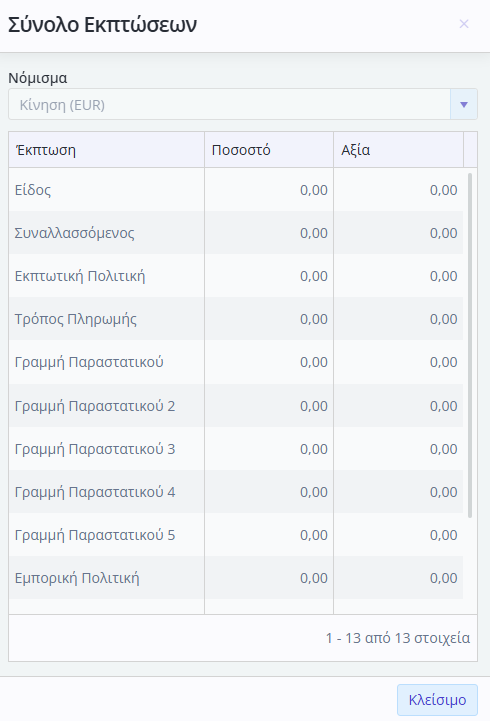Open the Νόμισμα dropdown arrow
This screenshot has width=490, height=721.
point(464,104)
